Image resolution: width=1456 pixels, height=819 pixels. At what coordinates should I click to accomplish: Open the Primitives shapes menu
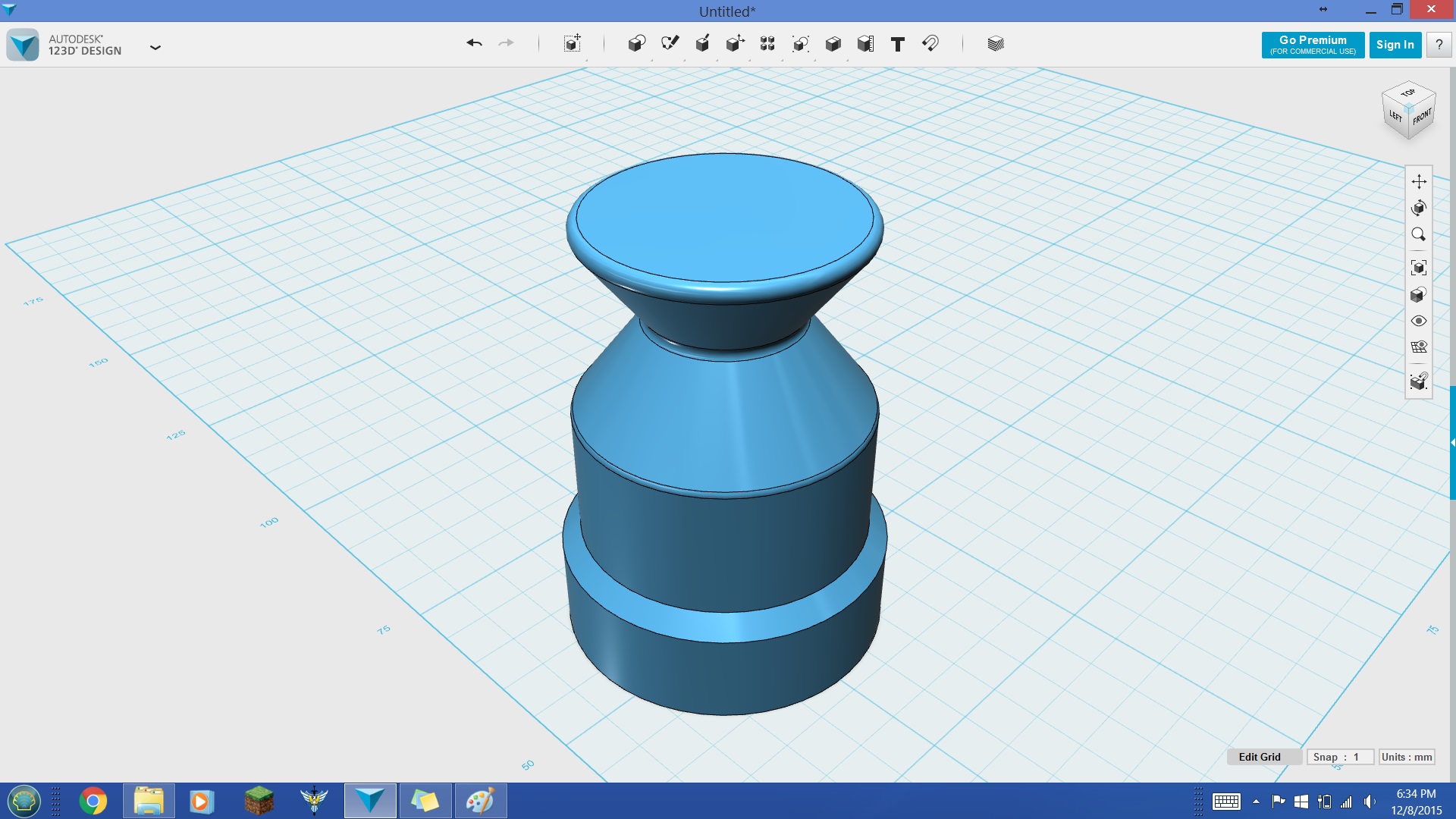coord(636,43)
